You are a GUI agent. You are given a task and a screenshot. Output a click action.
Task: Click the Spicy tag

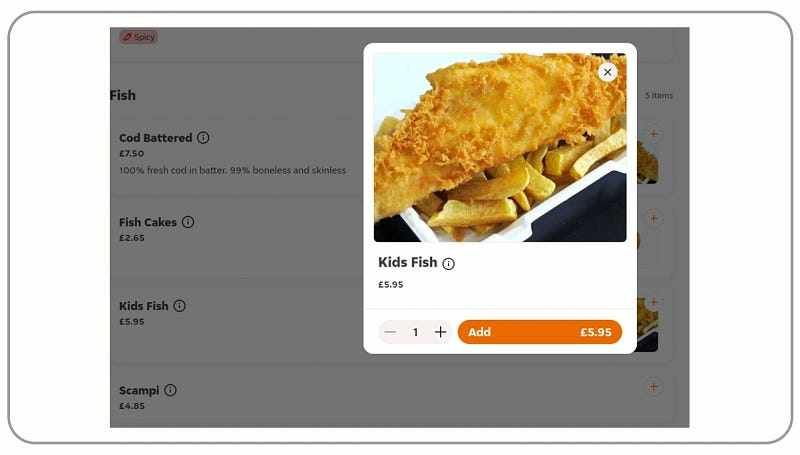[139, 37]
